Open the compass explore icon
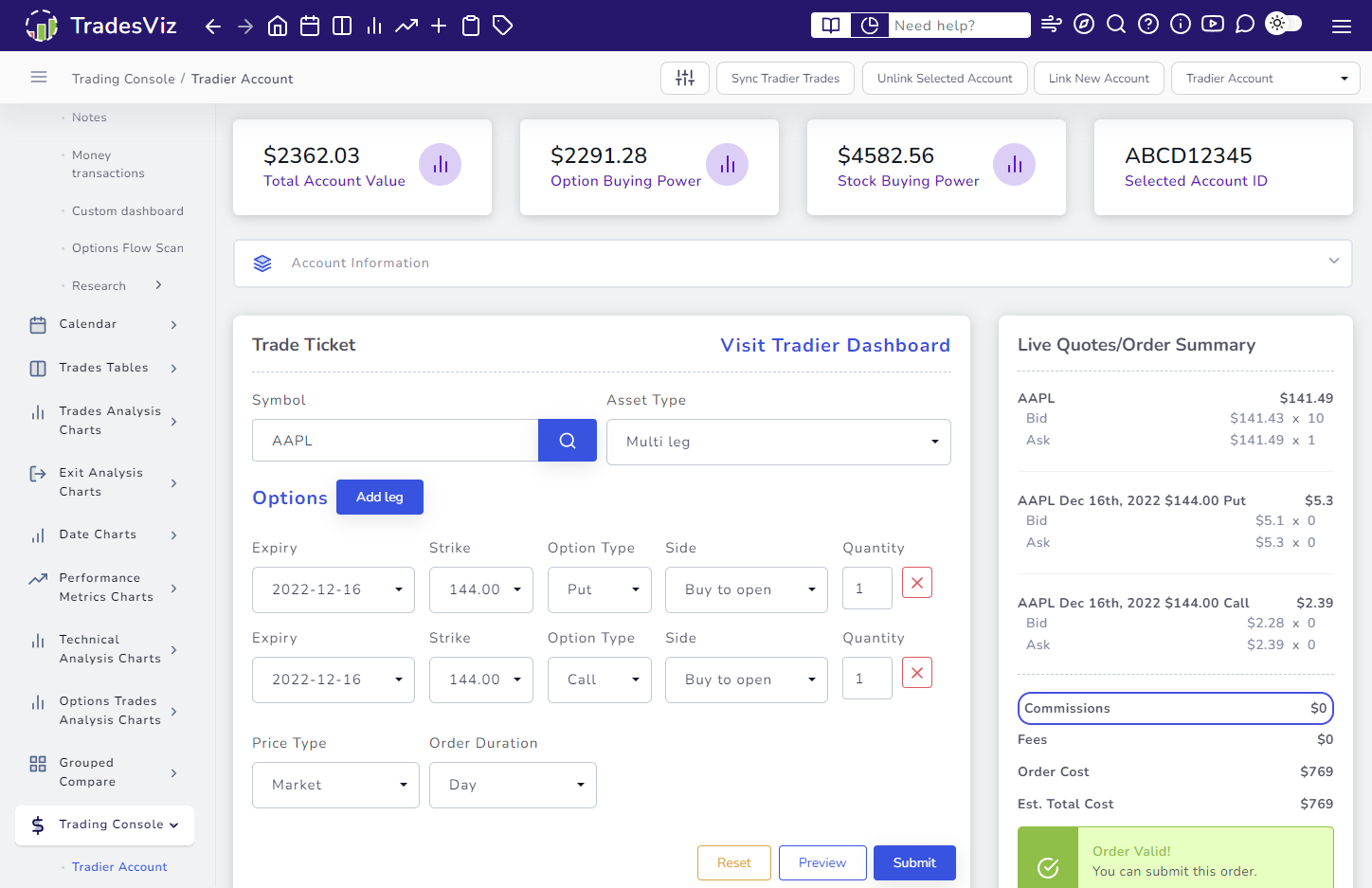The width and height of the screenshot is (1372, 888). pyautogui.click(x=1084, y=25)
